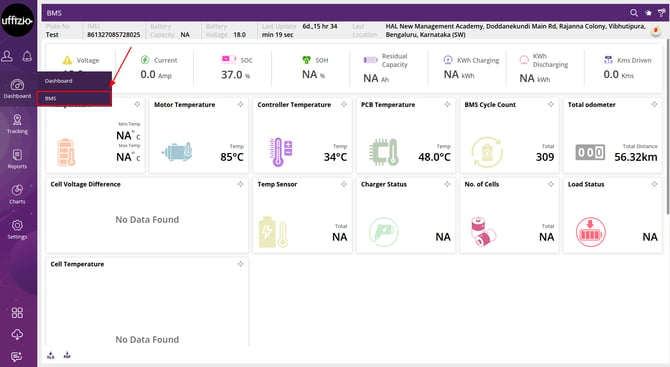Export to XLS icon at bottom
Image resolution: width=670 pixels, height=367 pixels.
click(51, 355)
